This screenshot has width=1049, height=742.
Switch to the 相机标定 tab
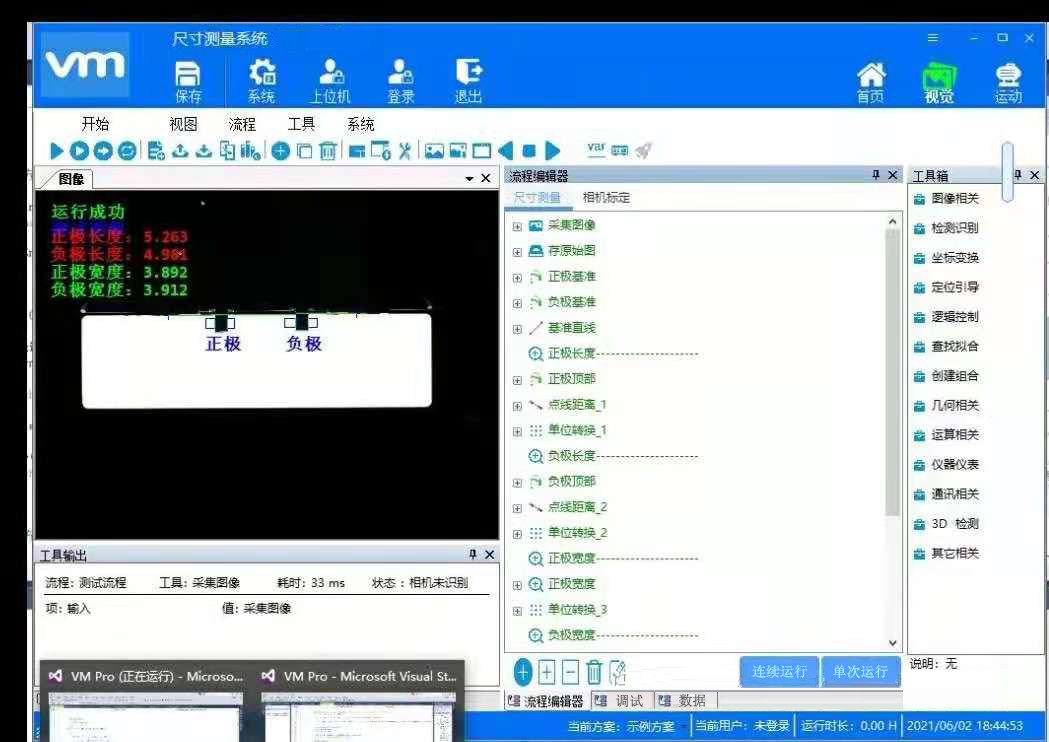tap(606, 197)
